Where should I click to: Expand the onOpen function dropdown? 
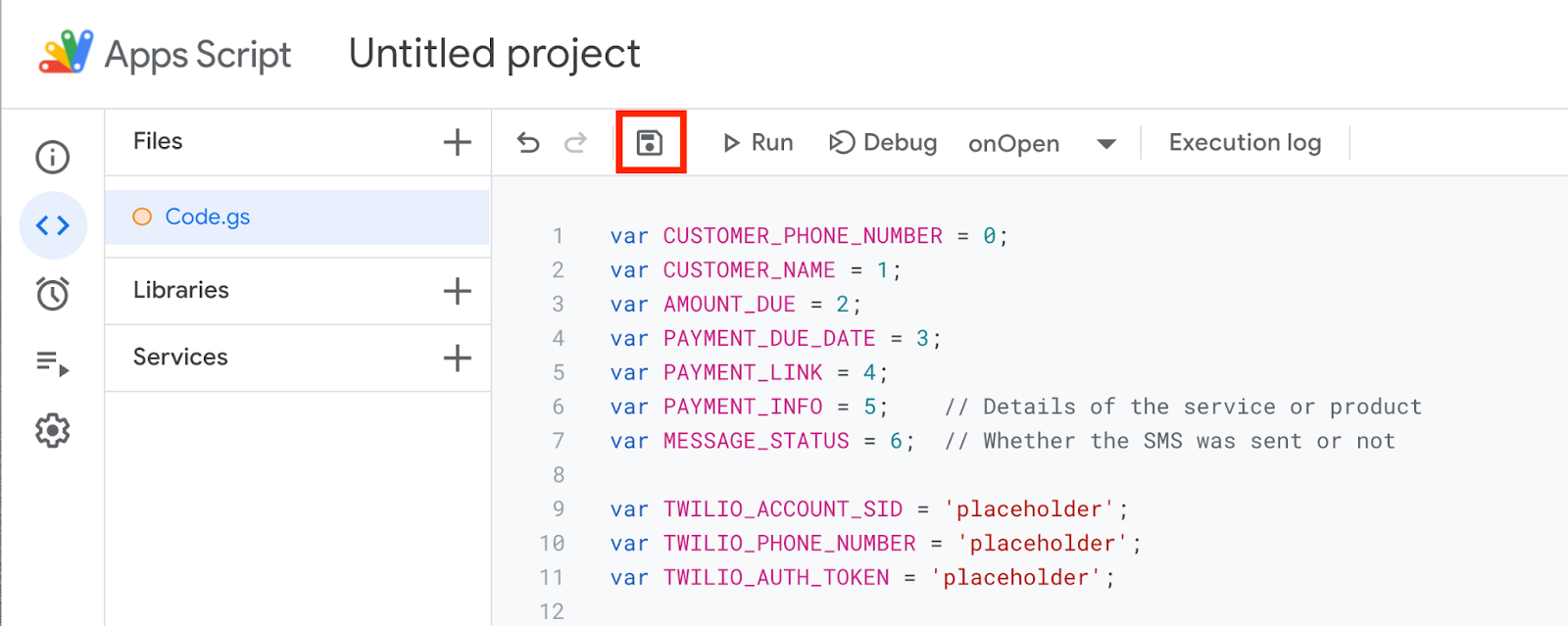[x=1106, y=144]
